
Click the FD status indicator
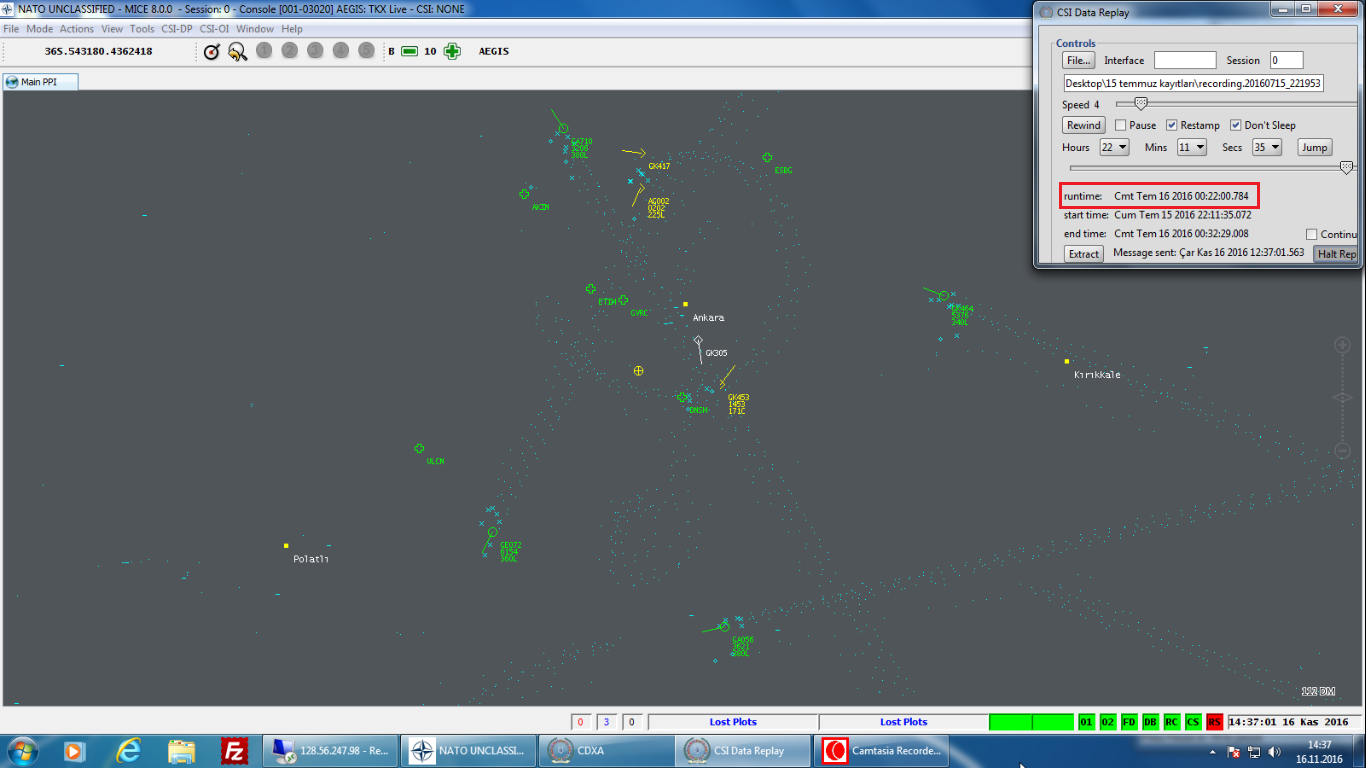tap(1129, 722)
